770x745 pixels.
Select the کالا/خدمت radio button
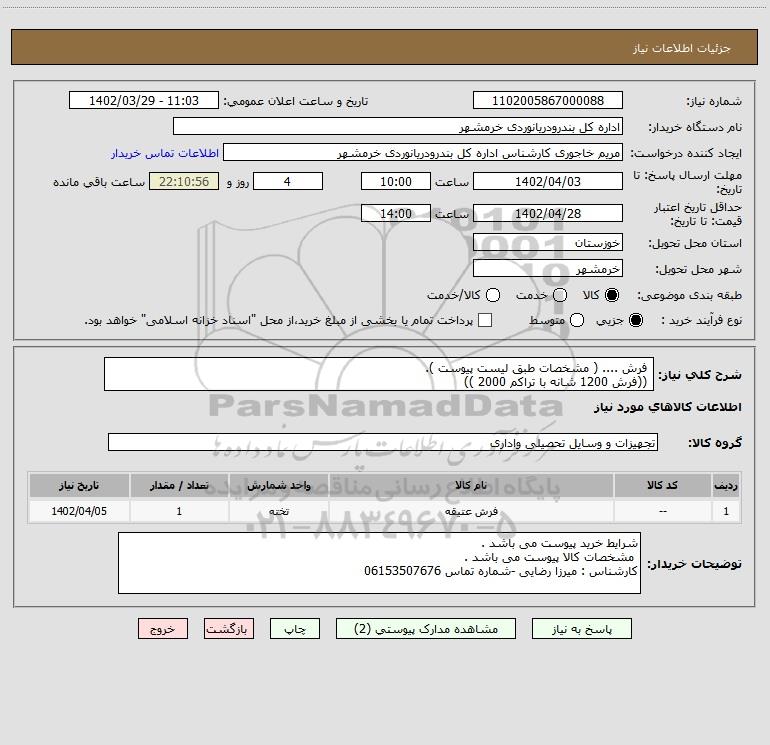(493, 295)
